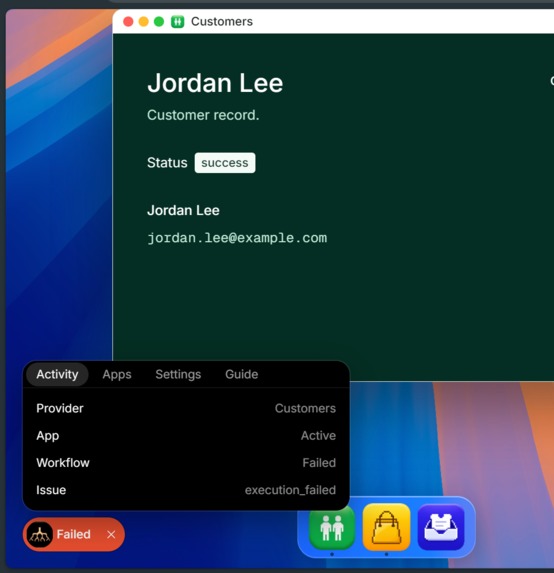Select the jordan.lee@example.com email text
The width and height of the screenshot is (554, 573).
click(x=237, y=238)
